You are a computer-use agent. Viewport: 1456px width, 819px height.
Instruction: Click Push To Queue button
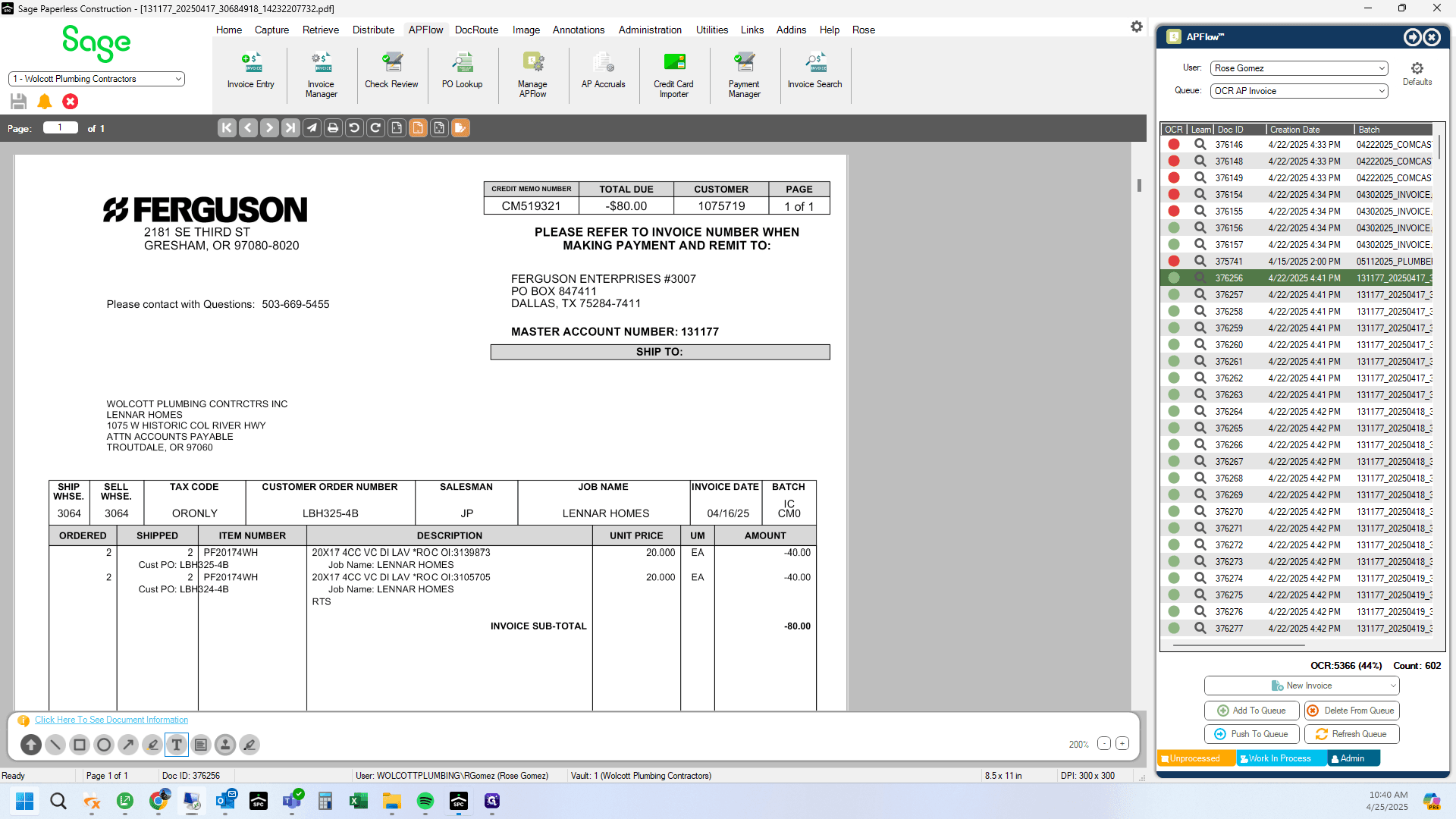point(1252,734)
